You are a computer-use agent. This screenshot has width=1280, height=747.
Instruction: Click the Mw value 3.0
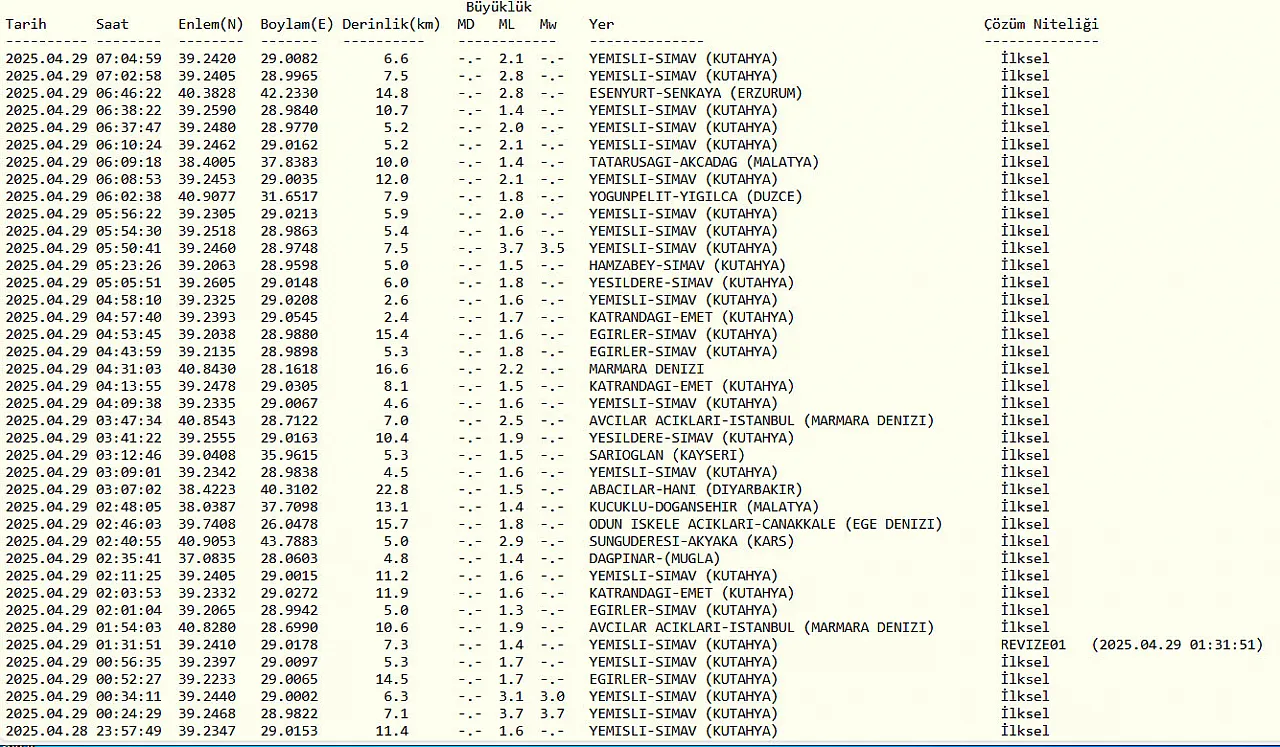pyautogui.click(x=552, y=697)
